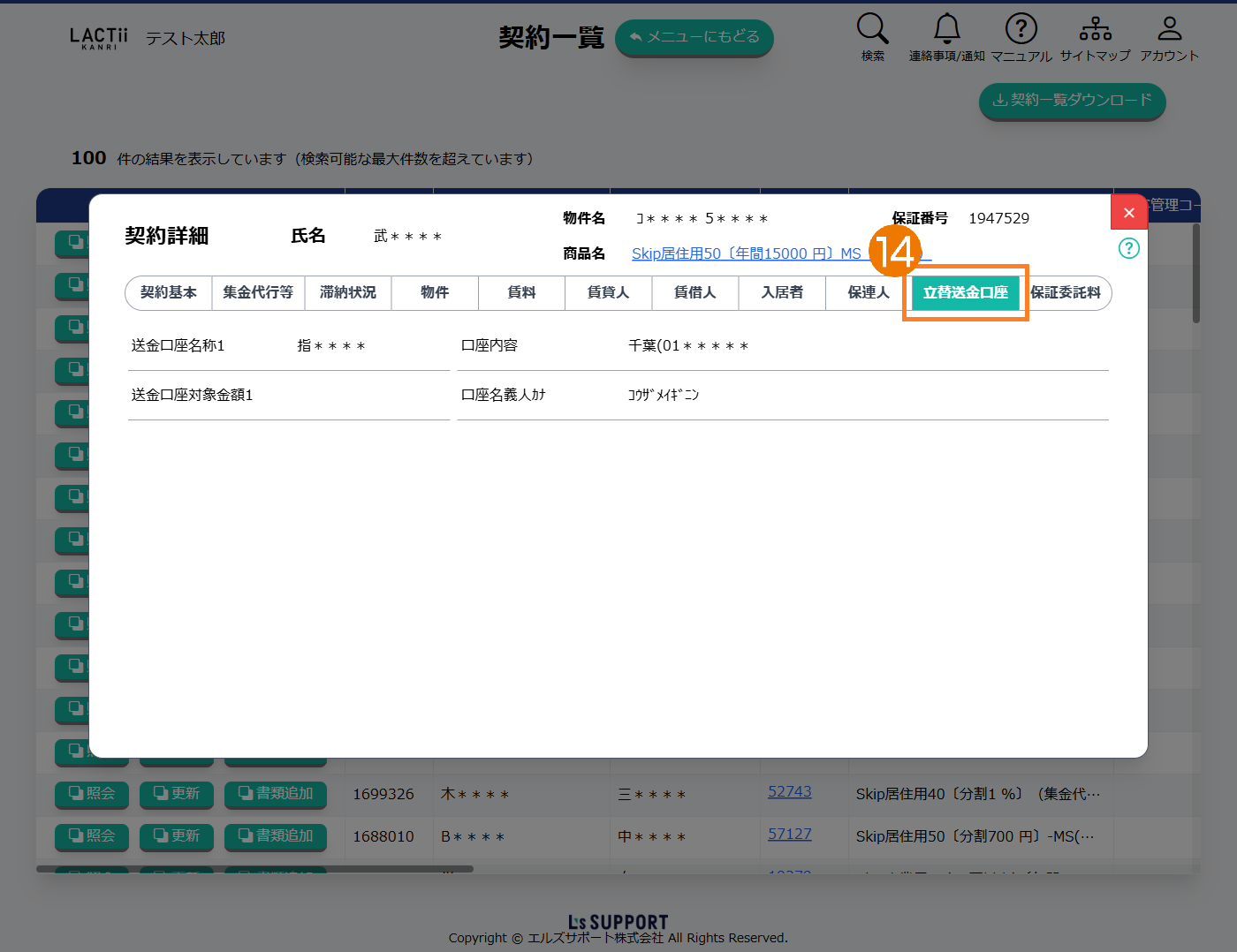Open the sitemap icon
Viewport: 1237px width, 952px height.
(1095, 29)
